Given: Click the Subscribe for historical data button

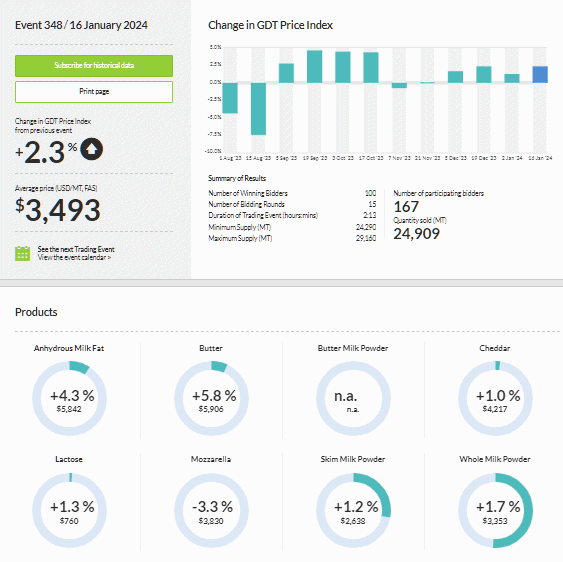Looking at the screenshot, I should [94, 66].
